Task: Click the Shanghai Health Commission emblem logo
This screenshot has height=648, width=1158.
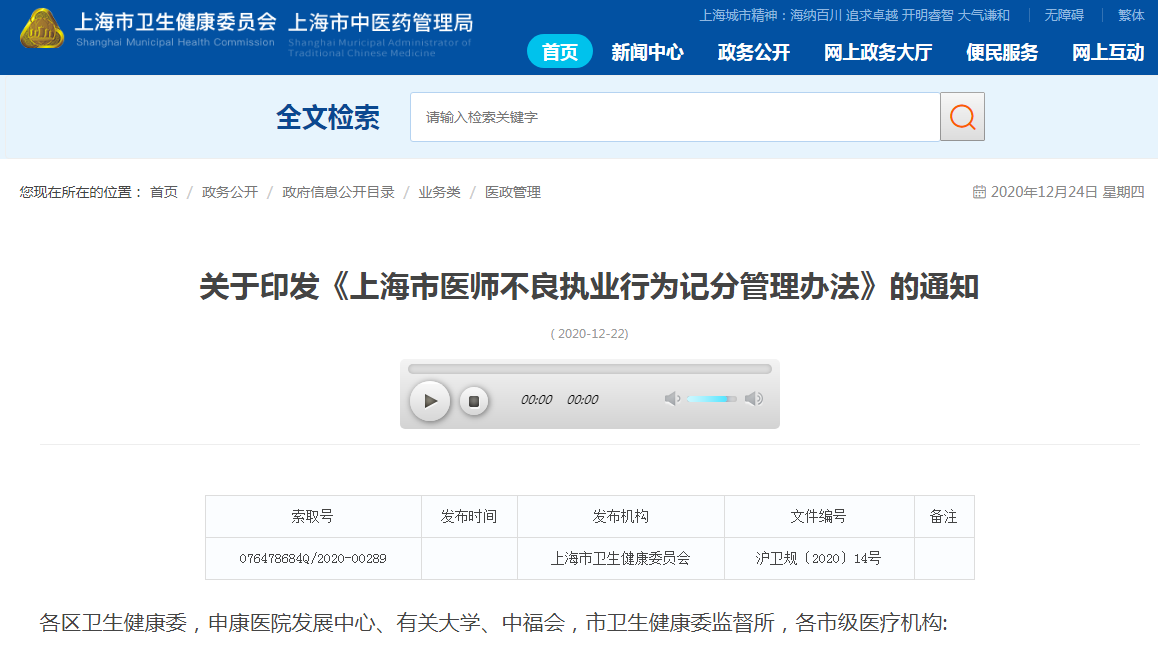Action: coord(42,29)
